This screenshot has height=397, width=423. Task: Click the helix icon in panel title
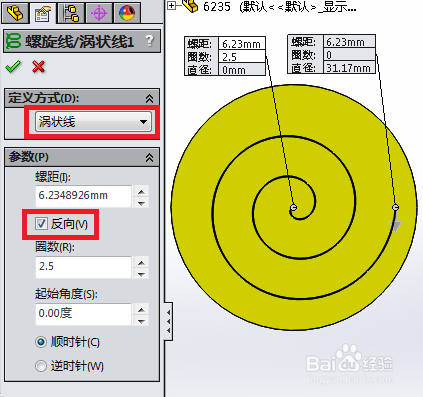click(13, 41)
